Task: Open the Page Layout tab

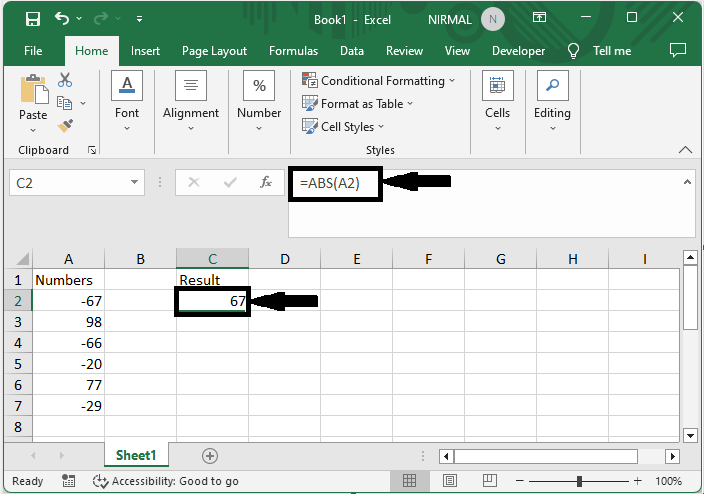Action: click(x=214, y=51)
